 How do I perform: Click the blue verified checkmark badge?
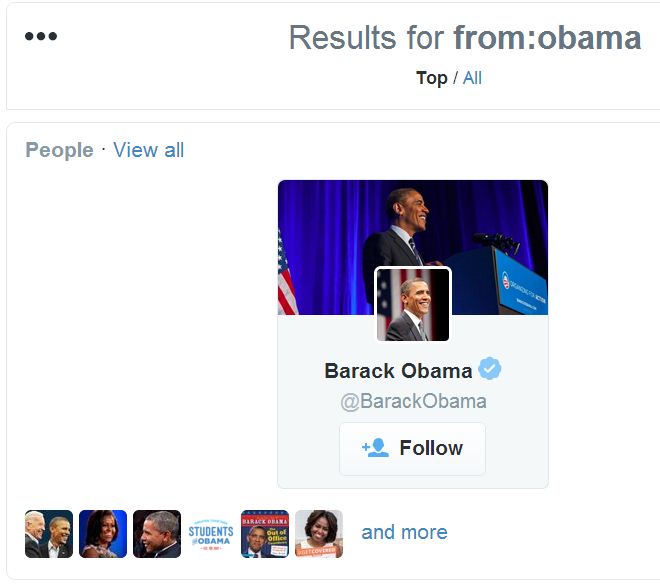(x=489, y=370)
